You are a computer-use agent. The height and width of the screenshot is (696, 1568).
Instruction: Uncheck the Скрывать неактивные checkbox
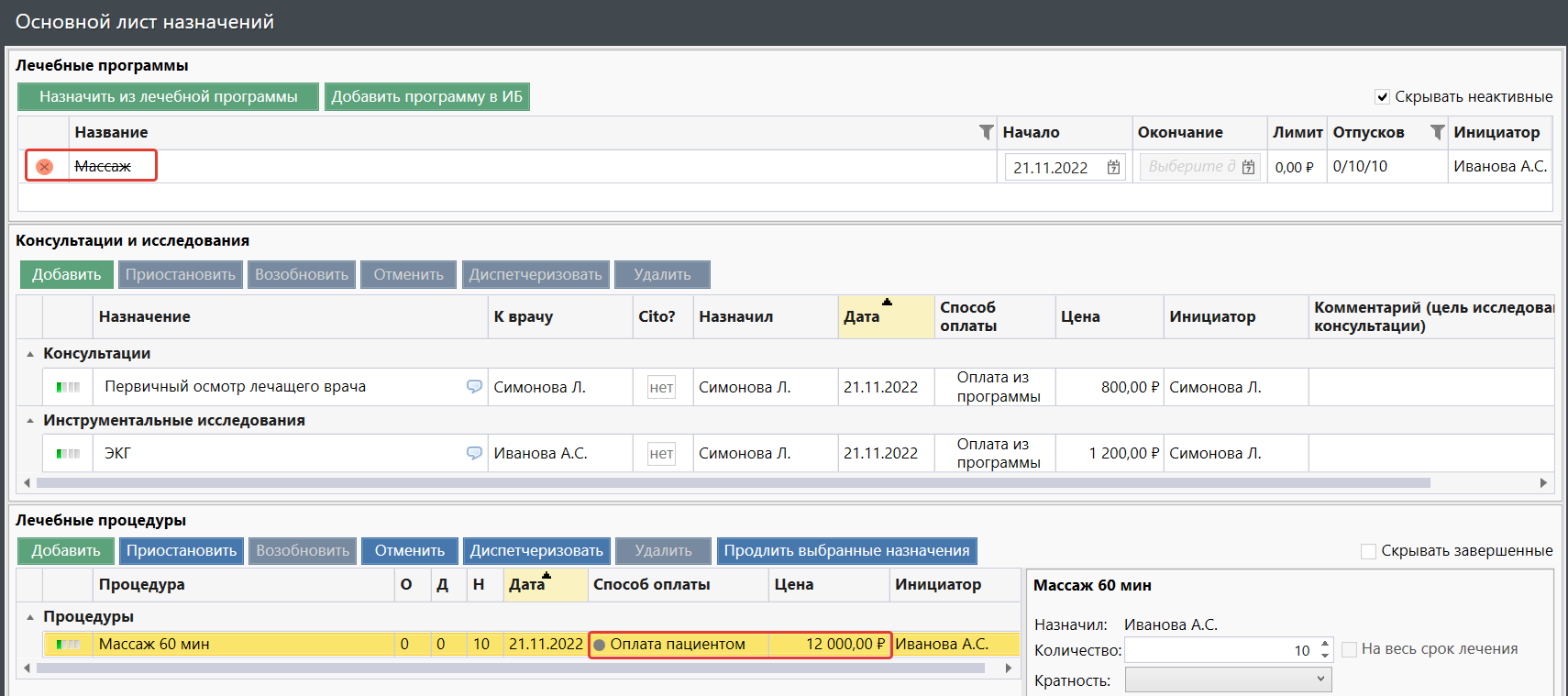point(1382,97)
